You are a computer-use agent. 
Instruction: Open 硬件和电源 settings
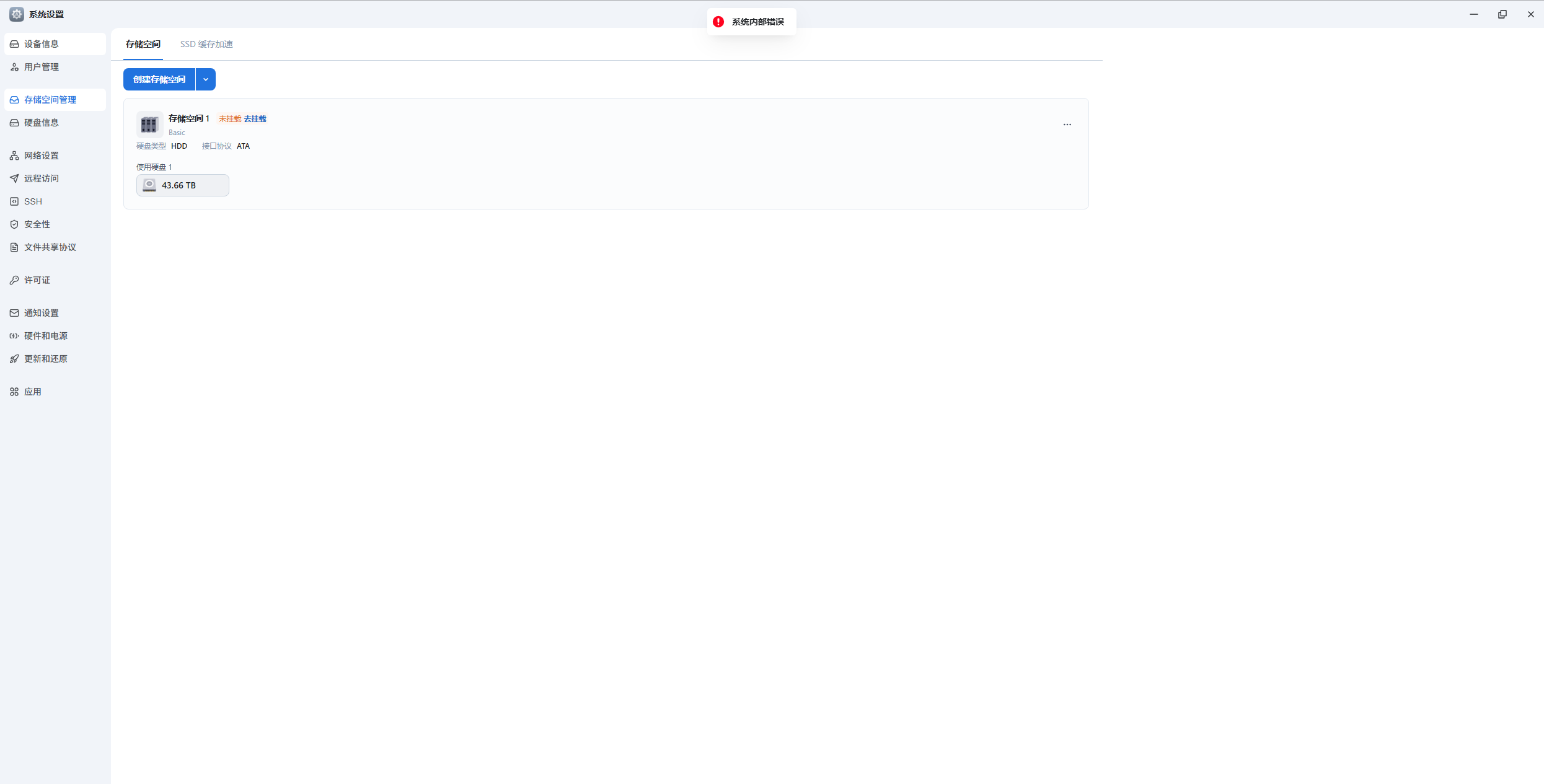pyautogui.click(x=45, y=336)
